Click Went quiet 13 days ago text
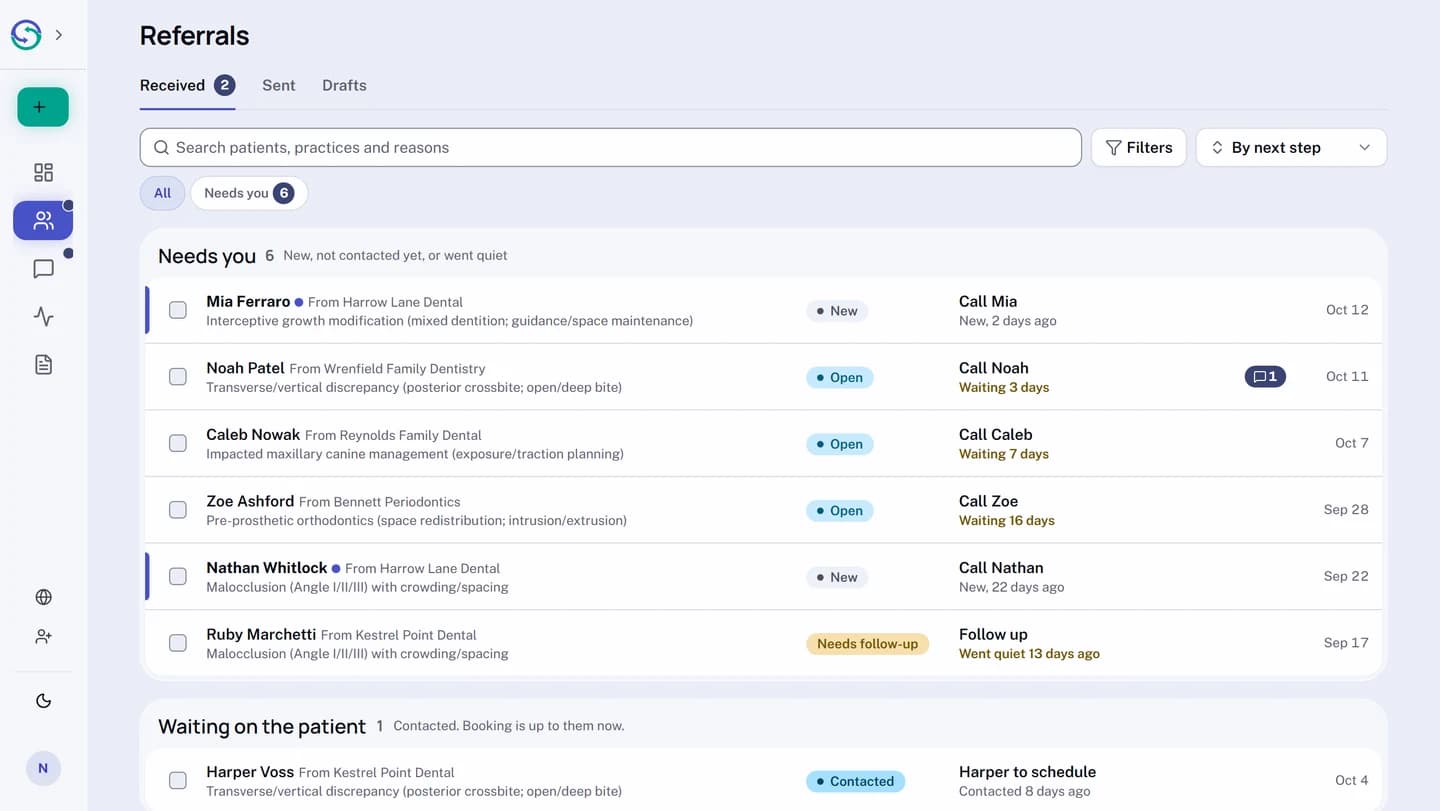This screenshot has width=1440, height=811. [x=1029, y=654]
